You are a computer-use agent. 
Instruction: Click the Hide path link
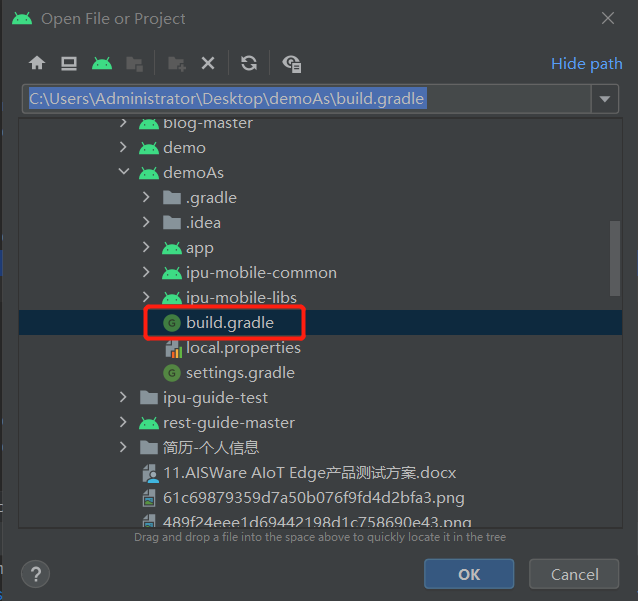(x=586, y=63)
